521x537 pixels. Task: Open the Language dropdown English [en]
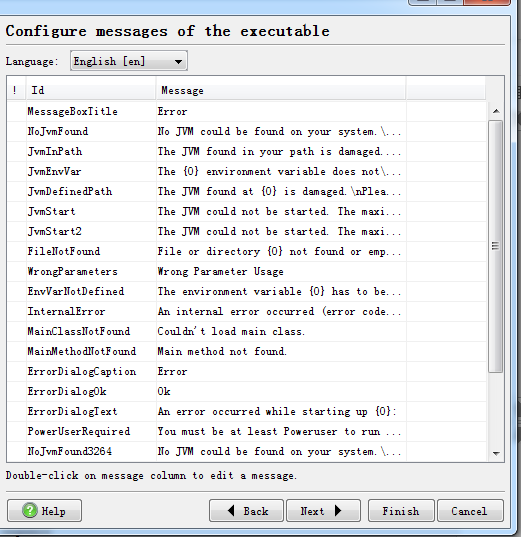pos(129,61)
